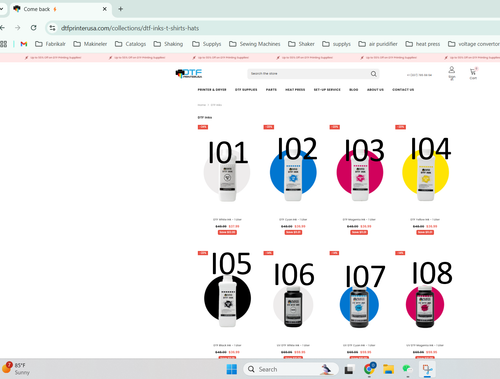This screenshot has width=500, height=379.
Task: Click the cyan ink bottle on blue circle
Action: 293,175
